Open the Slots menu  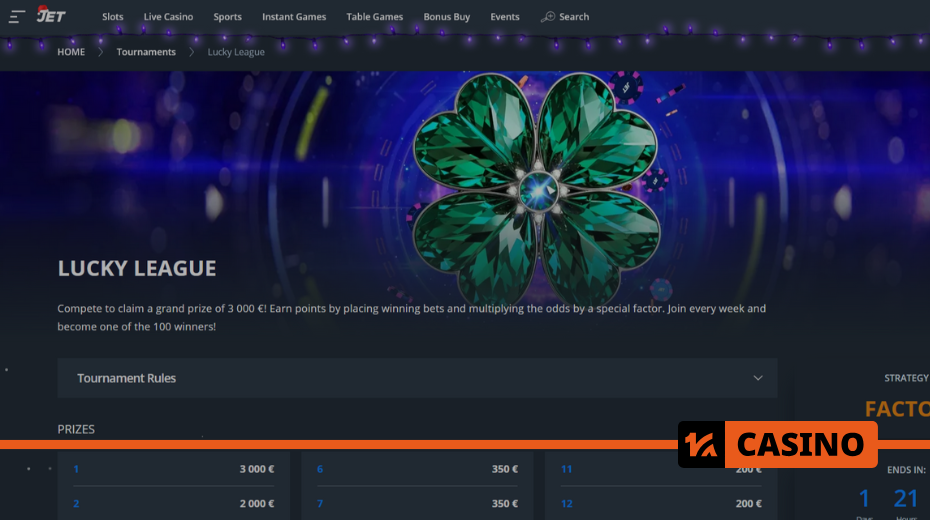click(113, 17)
